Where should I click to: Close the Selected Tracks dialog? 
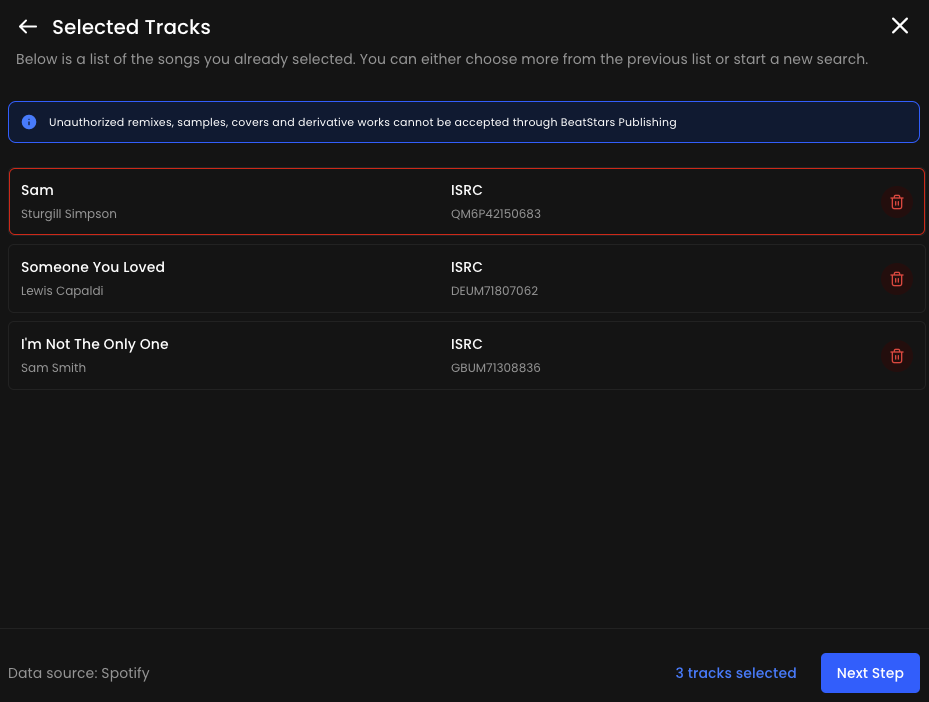point(900,26)
